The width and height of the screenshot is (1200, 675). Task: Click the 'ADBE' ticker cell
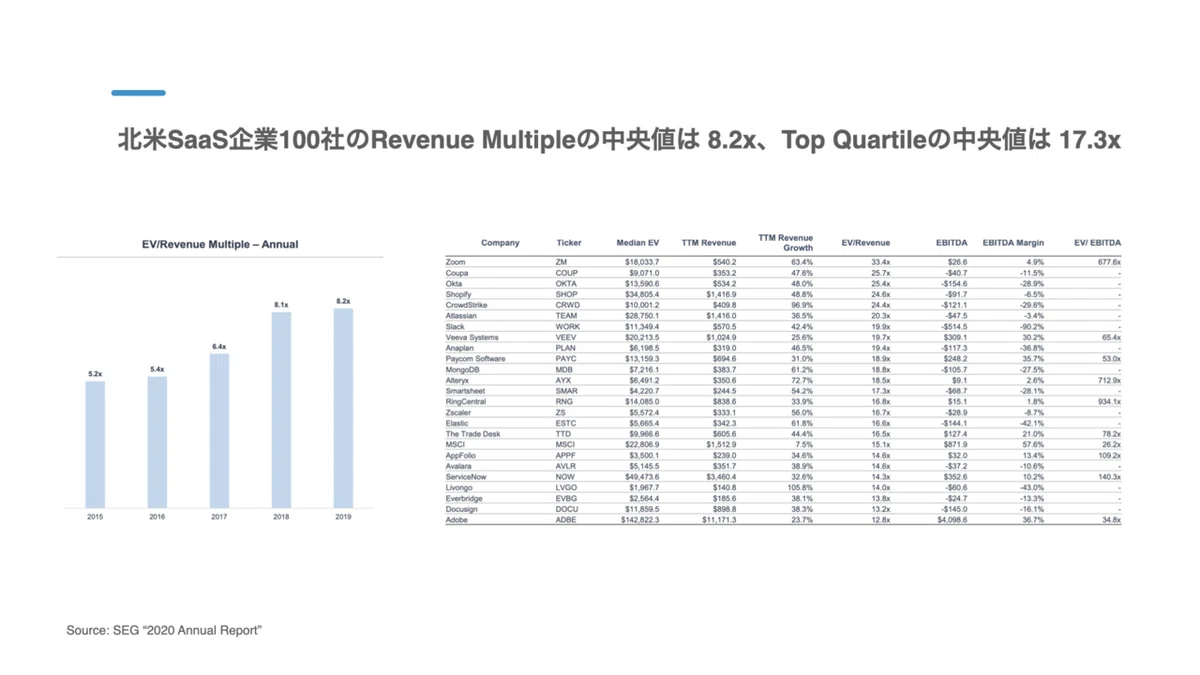point(567,520)
